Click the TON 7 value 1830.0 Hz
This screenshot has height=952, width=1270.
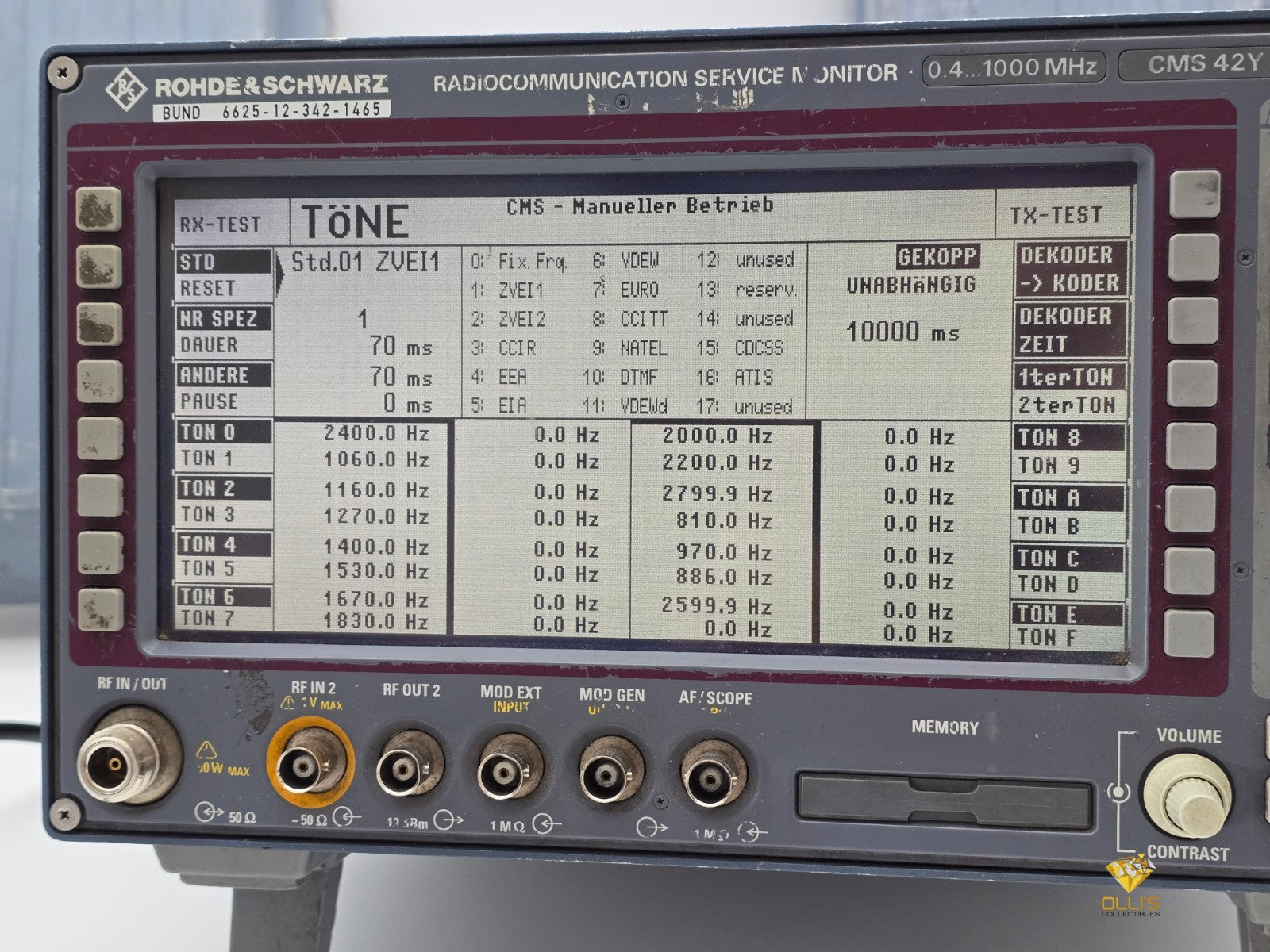[x=376, y=622]
